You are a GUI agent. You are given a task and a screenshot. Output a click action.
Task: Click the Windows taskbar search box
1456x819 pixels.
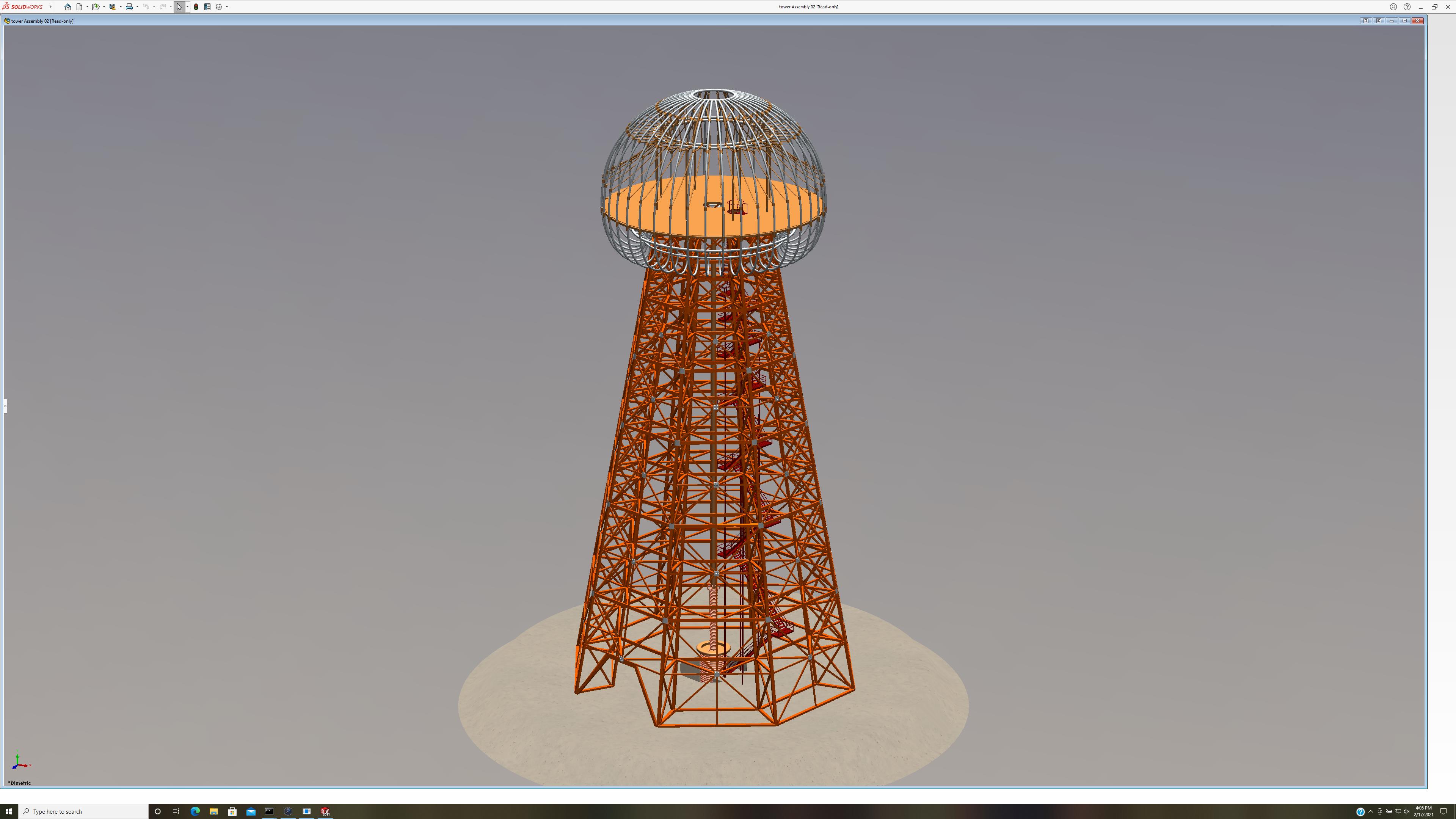coord(85,811)
